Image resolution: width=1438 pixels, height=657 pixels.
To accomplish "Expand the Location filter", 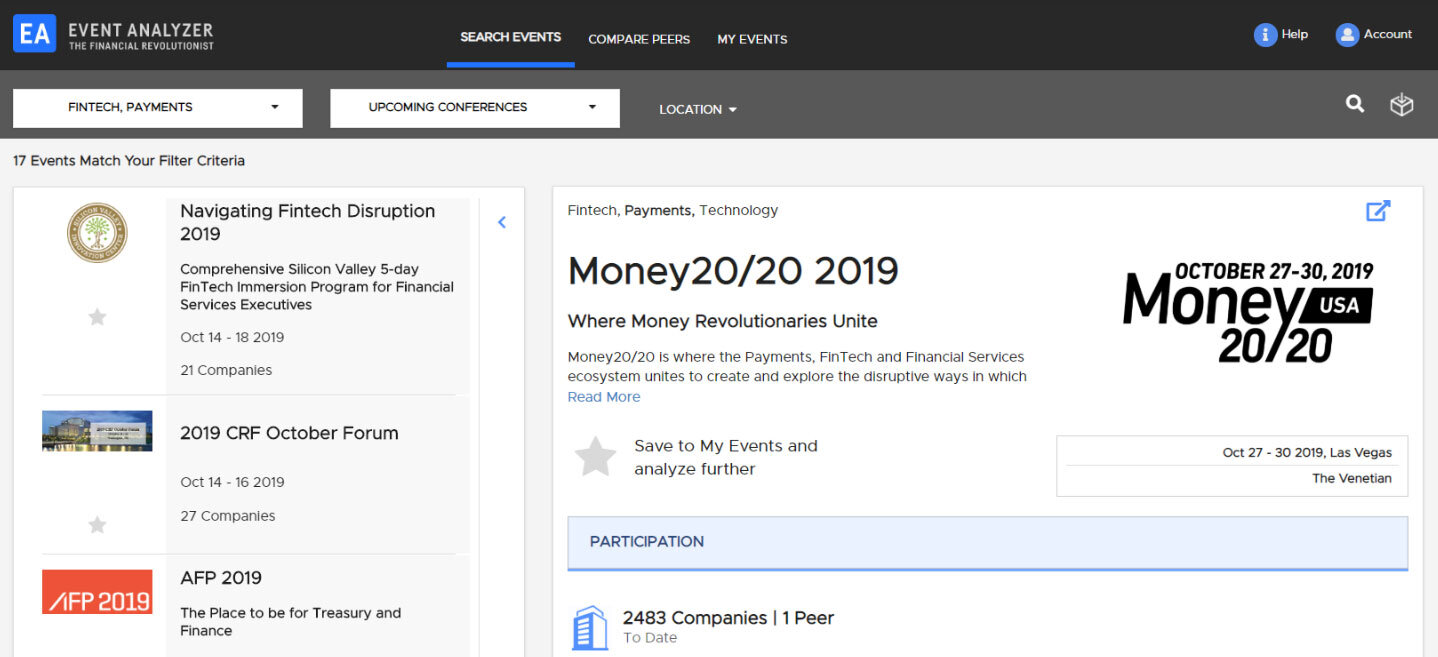I will pyautogui.click(x=698, y=109).
